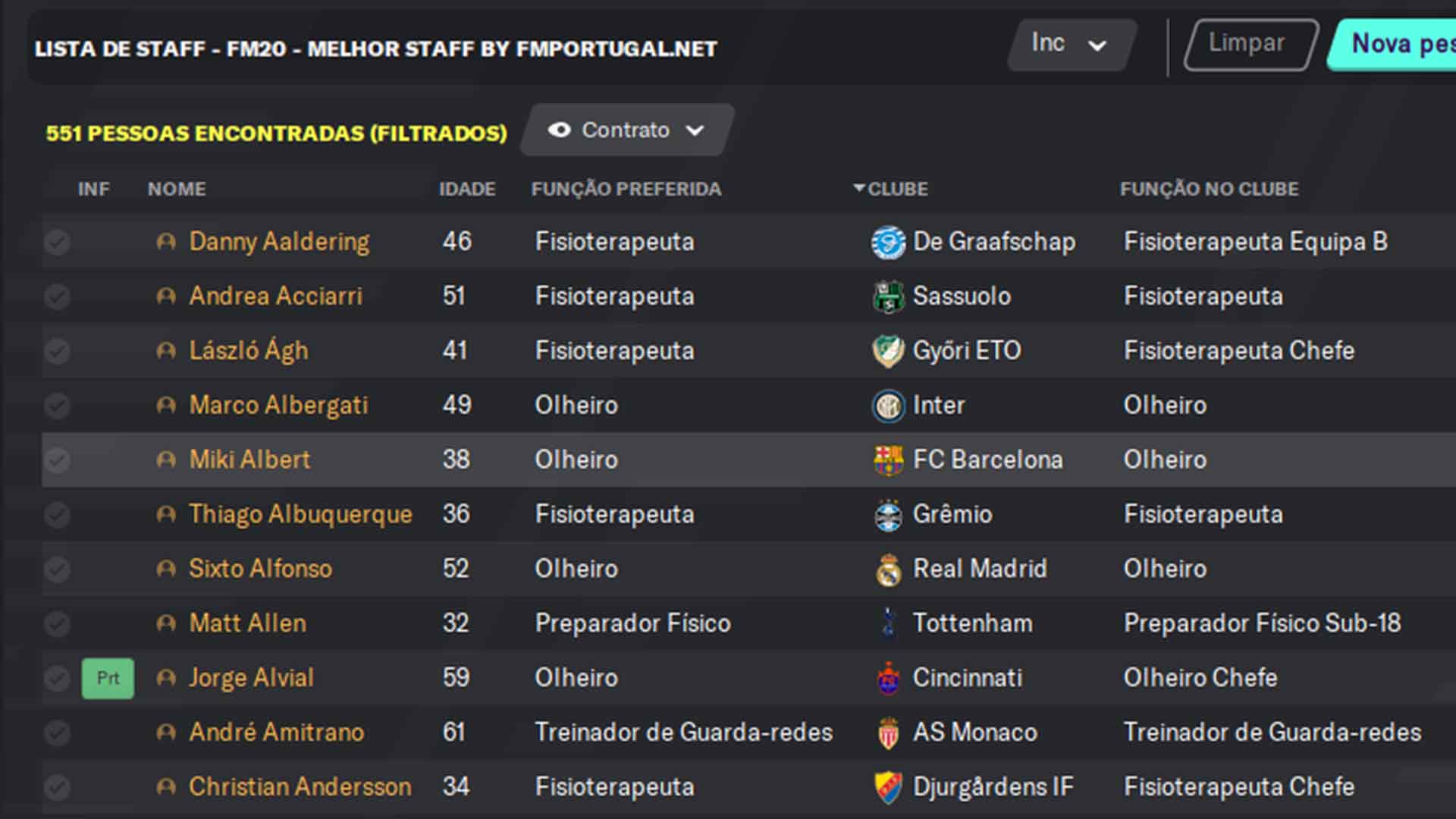This screenshot has width=1456, height=819.
Task: Toggle the selection check for Danny Aaldering
Action: (57, 242)
